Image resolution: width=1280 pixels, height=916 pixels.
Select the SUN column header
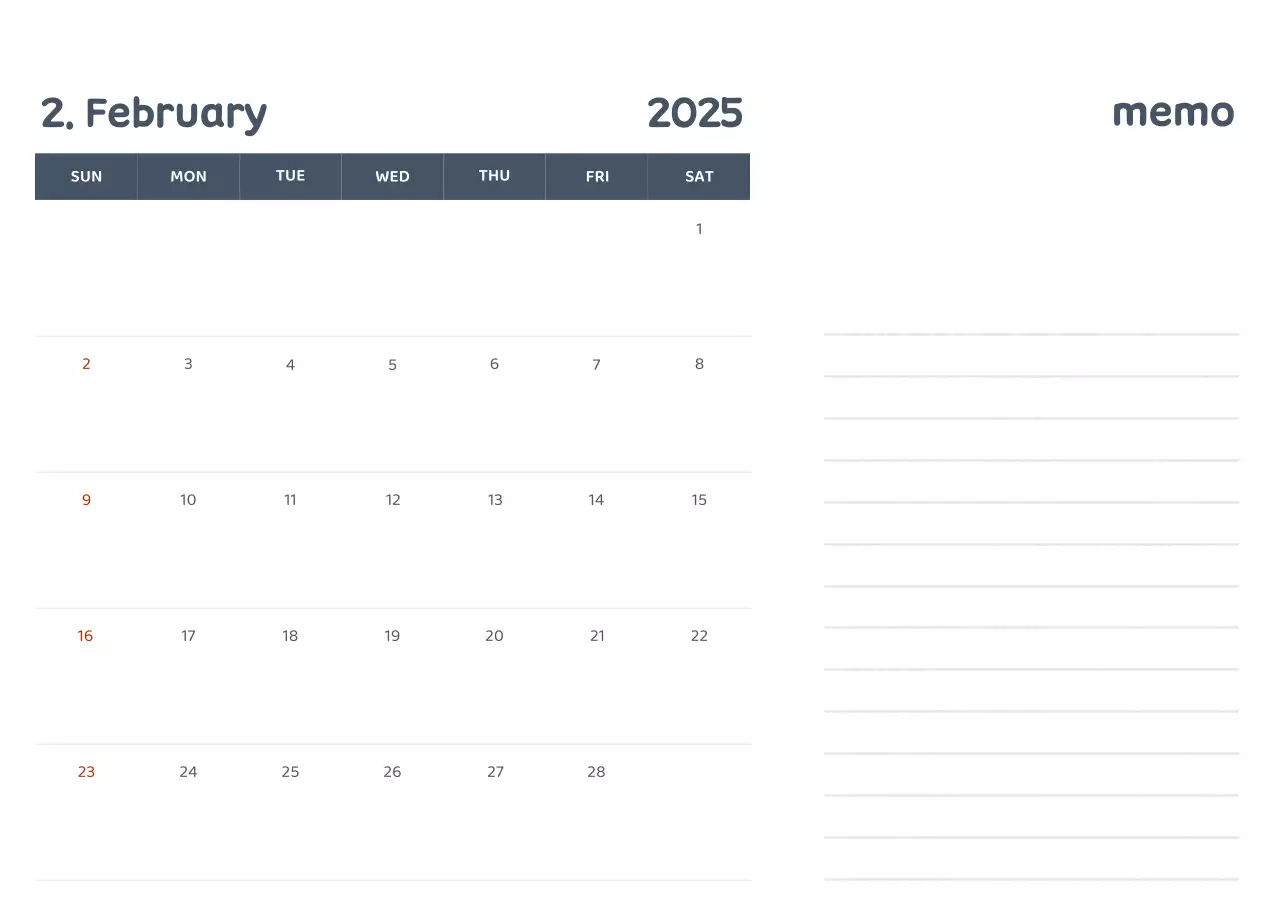pyautogui.click(x=86, y=177)
